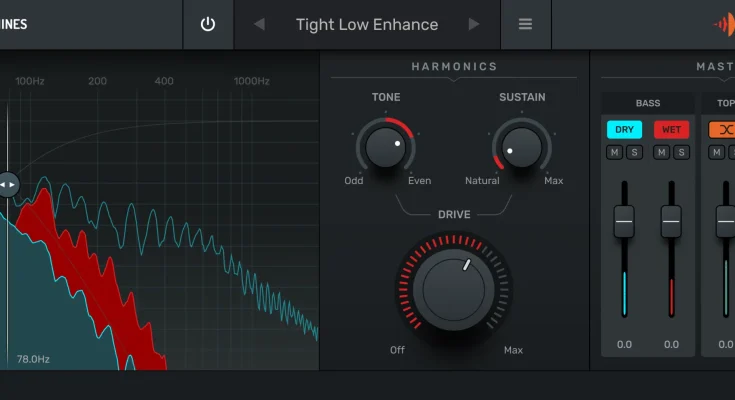Toggle the plugin power bypass button

click(x=208, y=25)
